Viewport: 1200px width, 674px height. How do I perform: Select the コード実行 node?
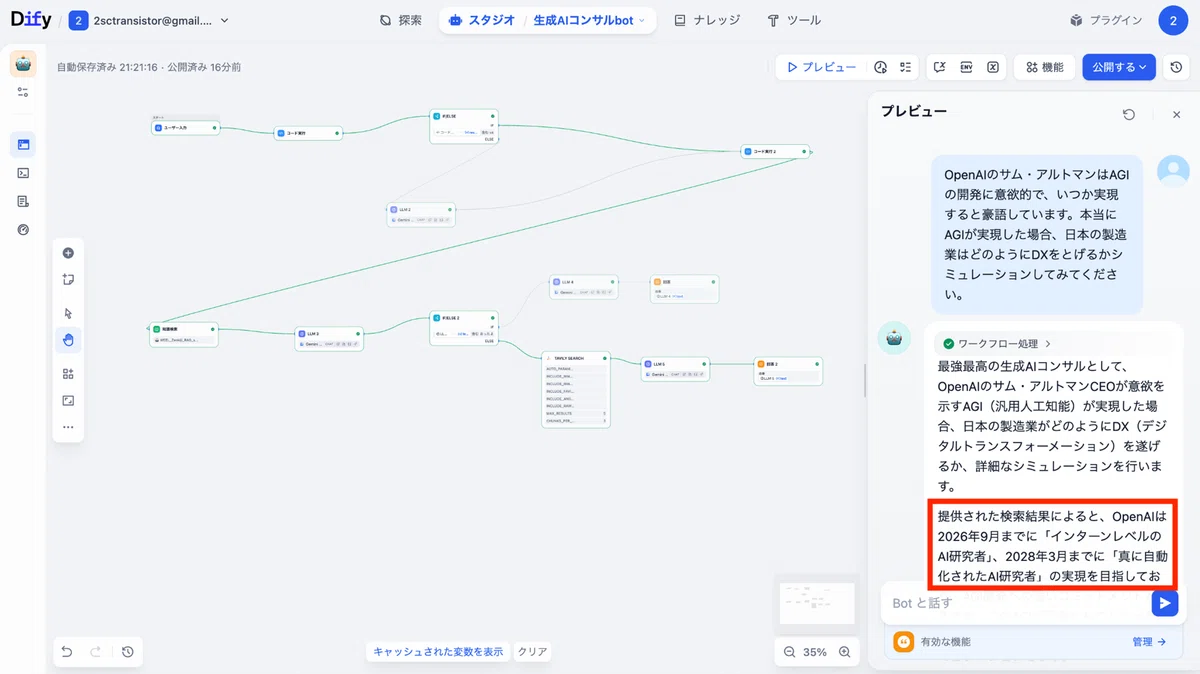click(x=309, y=132)
